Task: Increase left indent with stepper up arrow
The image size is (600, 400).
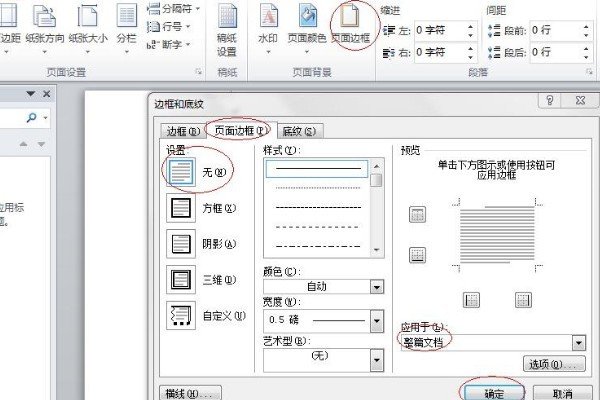Action: coord(471,26)
